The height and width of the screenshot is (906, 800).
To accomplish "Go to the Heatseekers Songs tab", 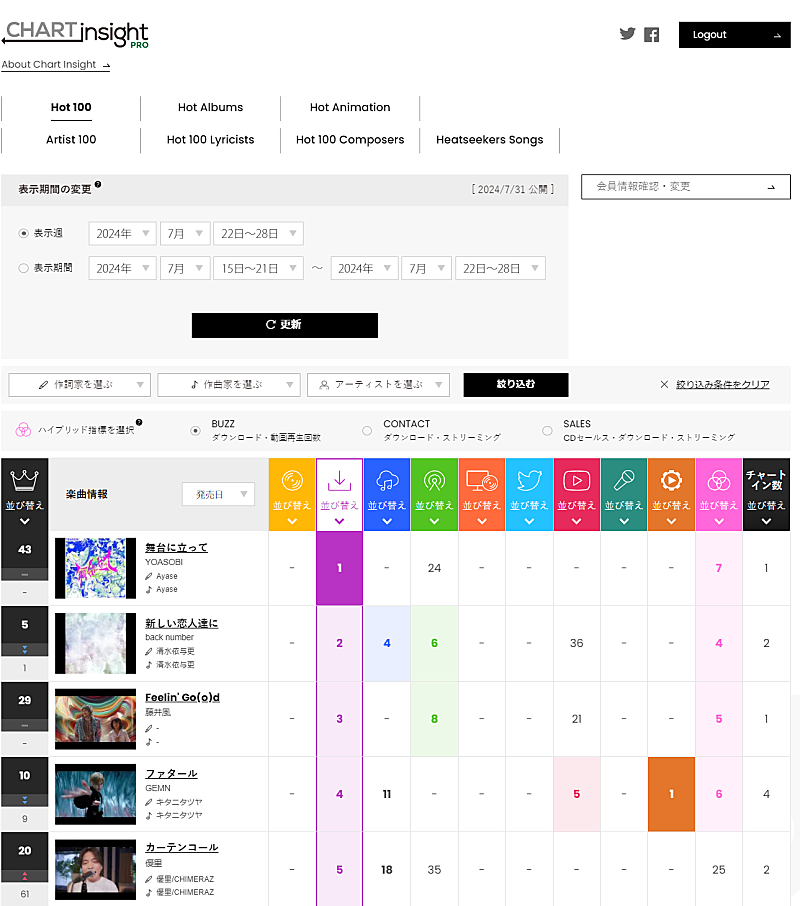I will click(489, 140).
